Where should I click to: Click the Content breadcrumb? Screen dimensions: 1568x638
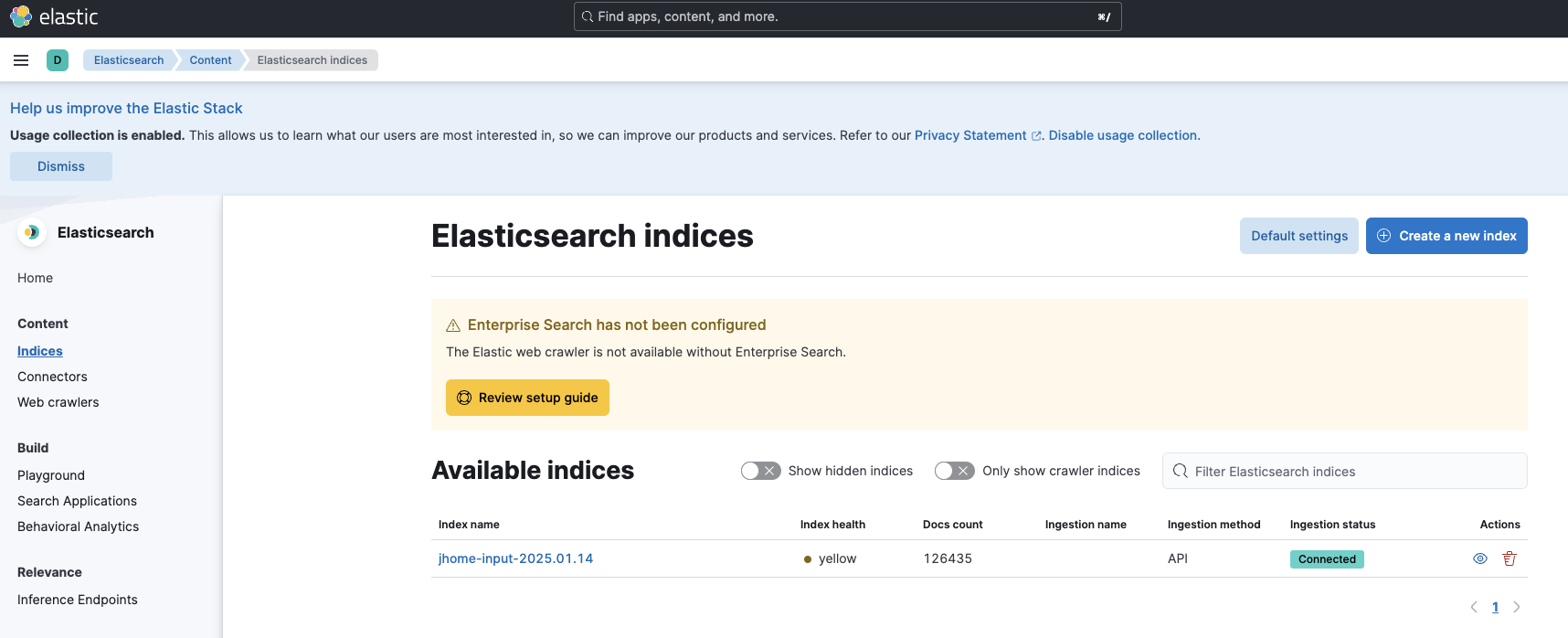point(210,60)
